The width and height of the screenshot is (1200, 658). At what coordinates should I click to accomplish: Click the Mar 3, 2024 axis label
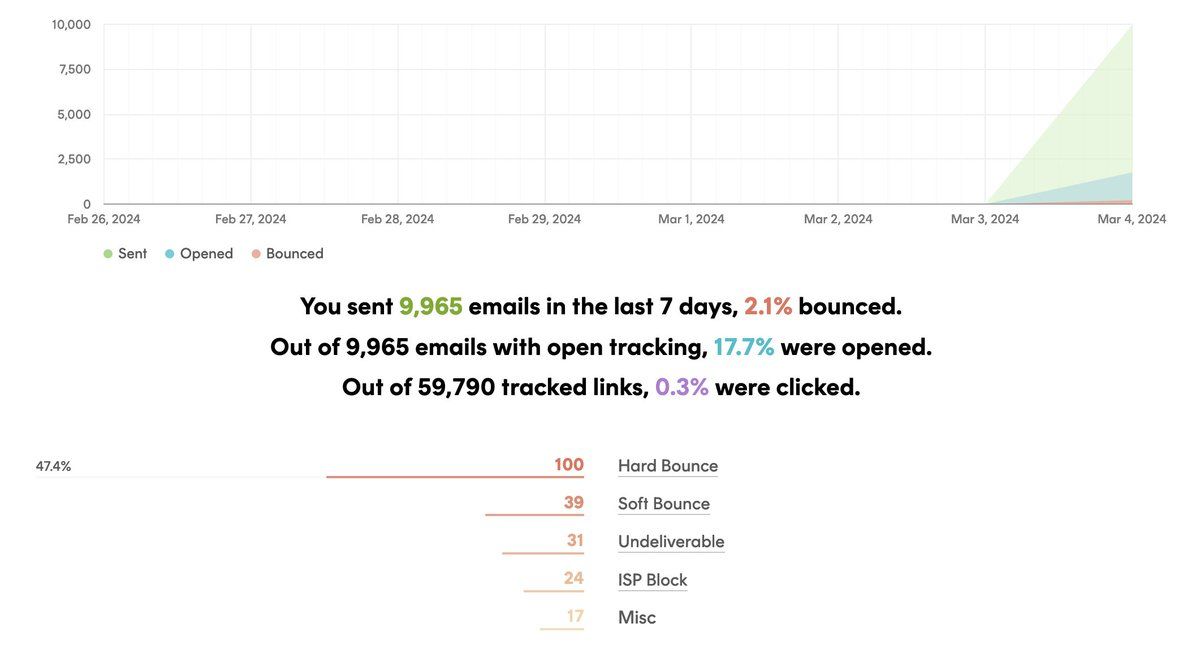tap(984, 219)
